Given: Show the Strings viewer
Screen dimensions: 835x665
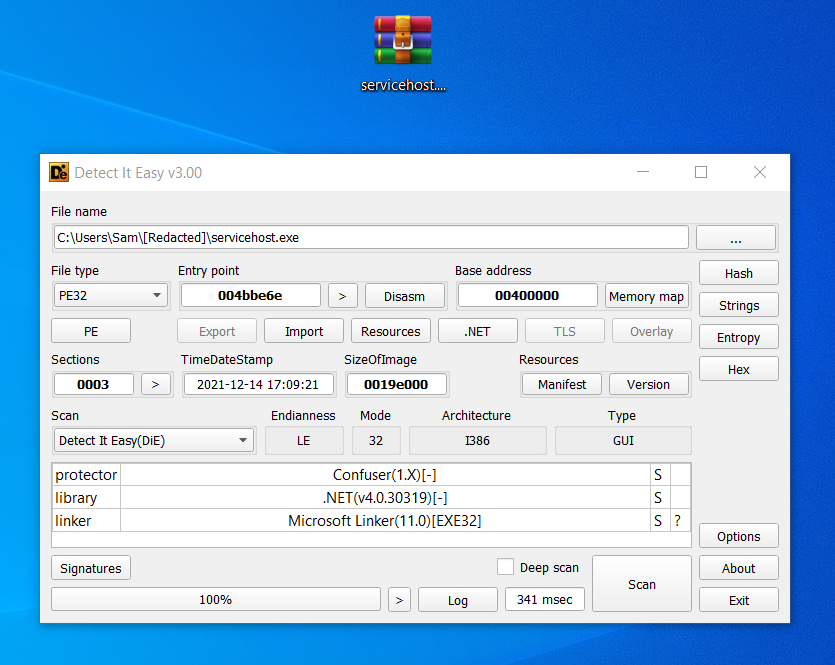Looking at the screenshot, I should pyautogui.click(x=738, y=306).
